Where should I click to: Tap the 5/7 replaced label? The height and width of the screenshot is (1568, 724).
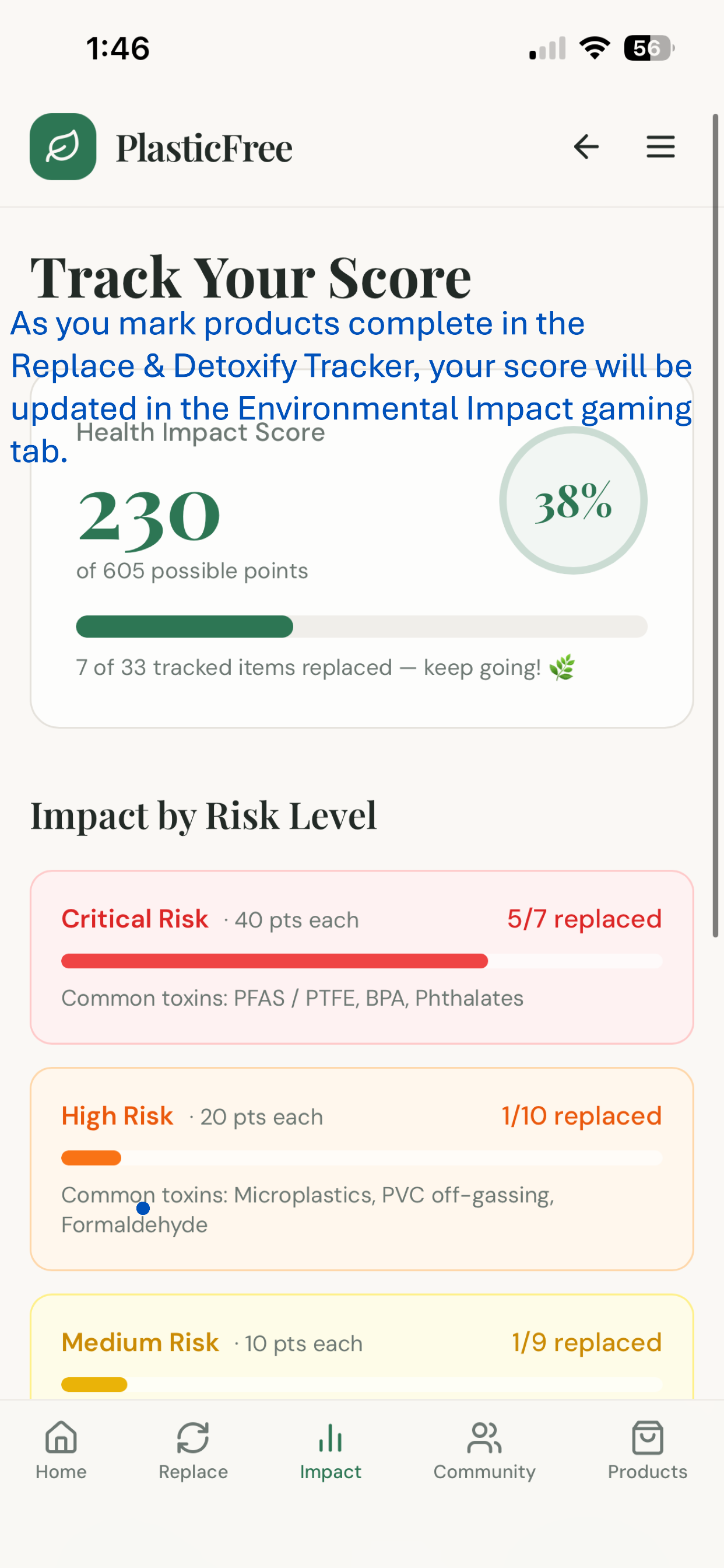(x=584, y=919)
